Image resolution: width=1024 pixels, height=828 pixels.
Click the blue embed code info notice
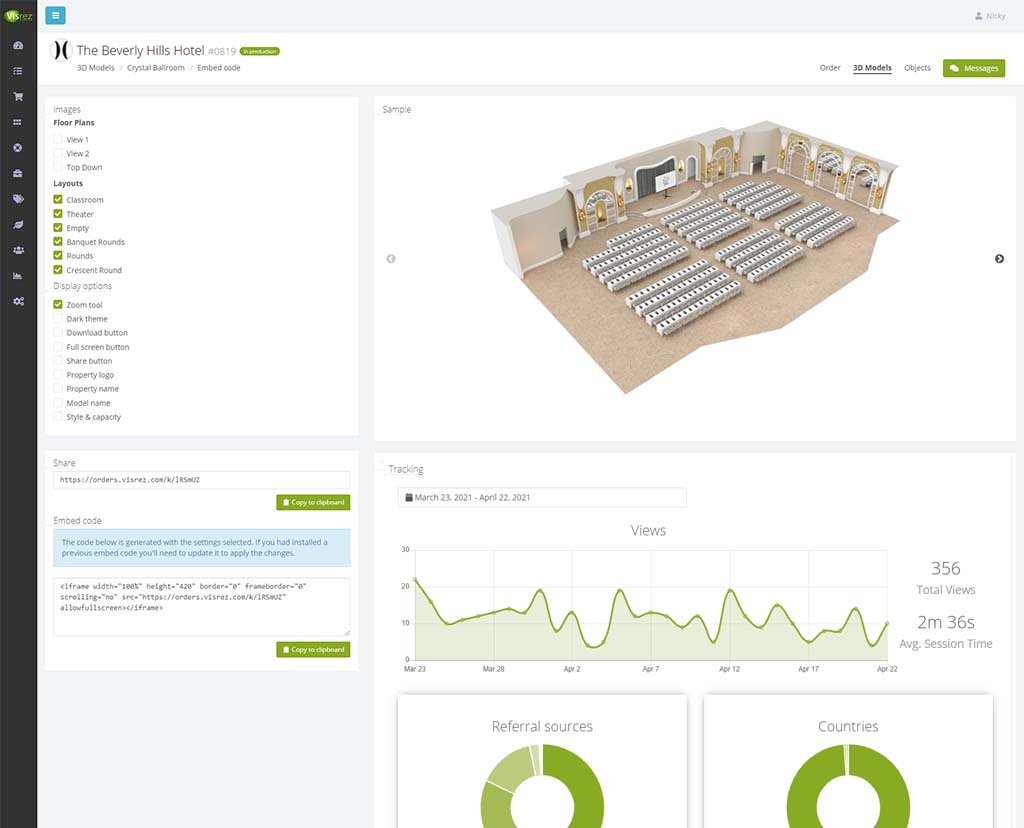pos(202,547)
